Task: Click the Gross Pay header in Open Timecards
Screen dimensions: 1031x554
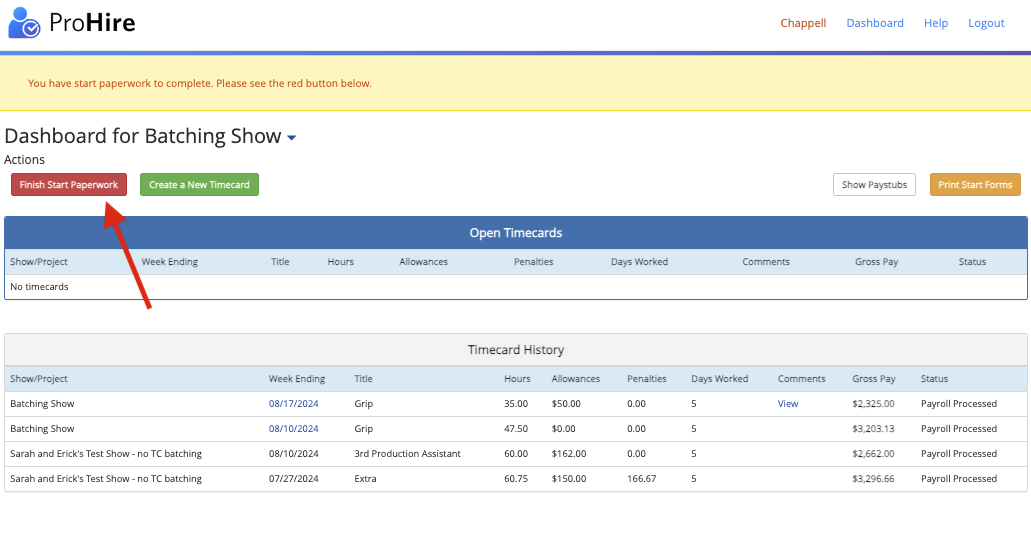Action: click(x=876, y=262)
